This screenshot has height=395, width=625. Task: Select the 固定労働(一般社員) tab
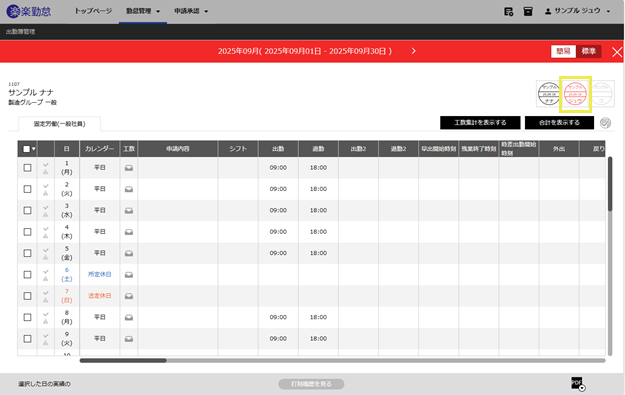[x=59, y=124]
